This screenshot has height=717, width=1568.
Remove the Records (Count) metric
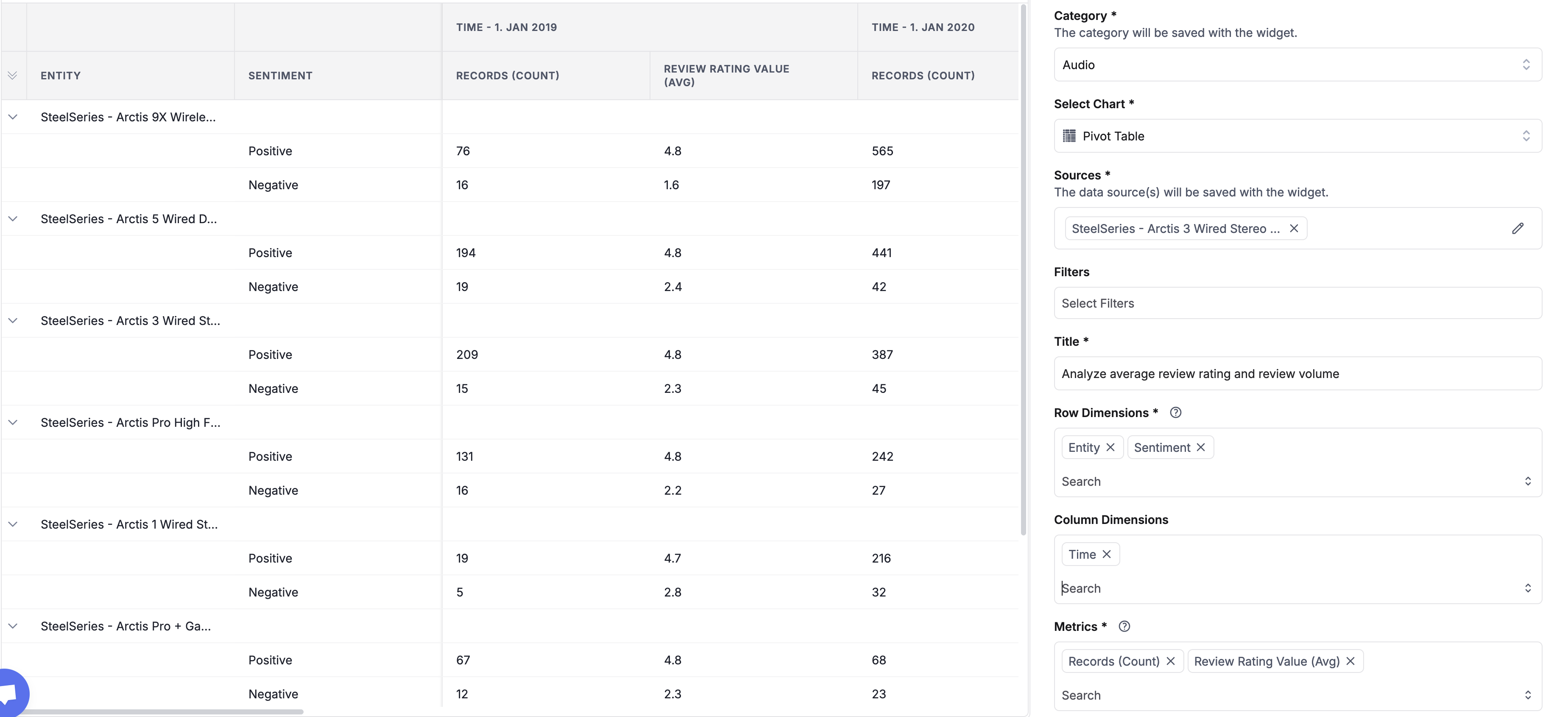click(1171, 661)
